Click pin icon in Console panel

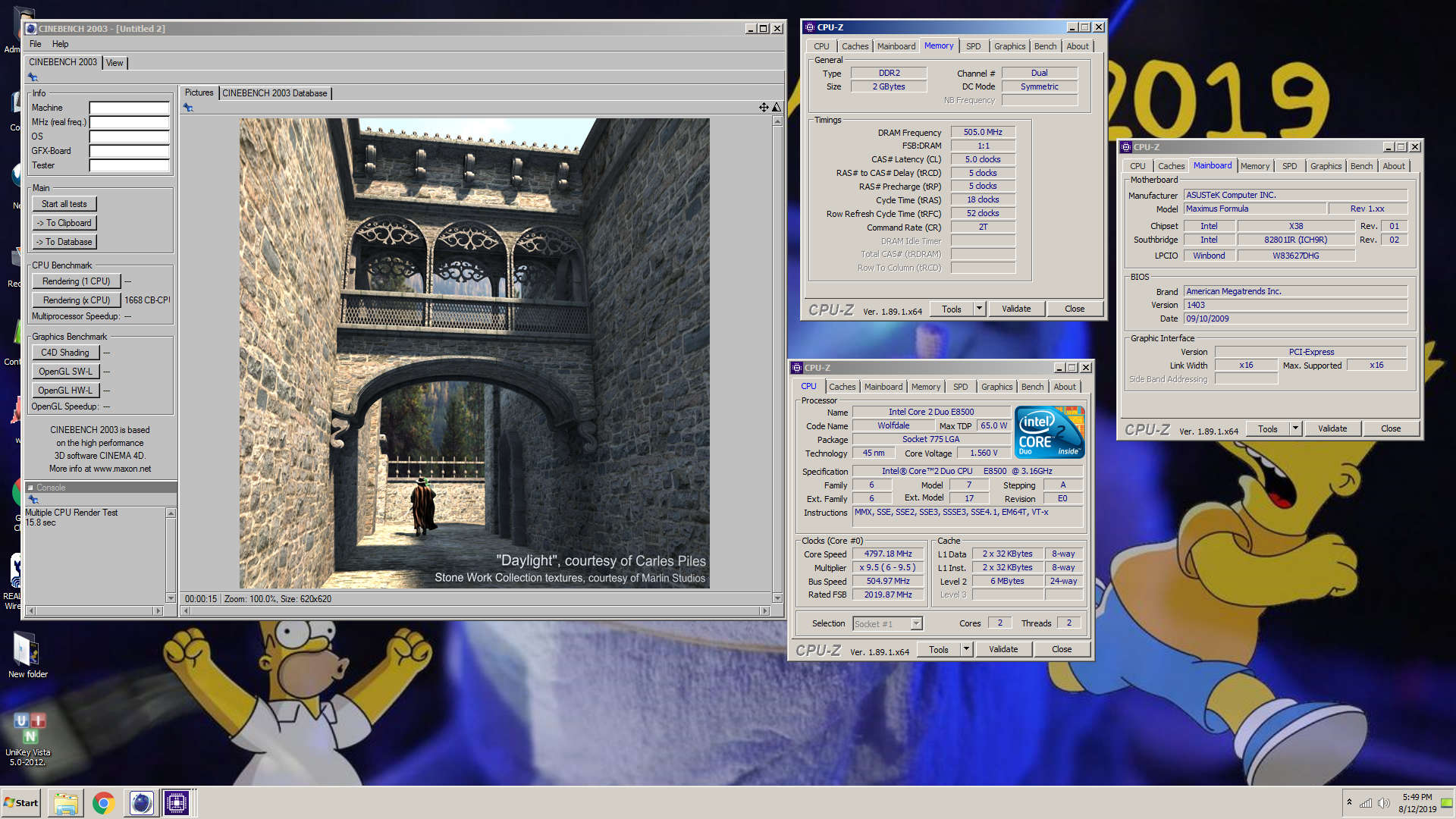(33, 500)
